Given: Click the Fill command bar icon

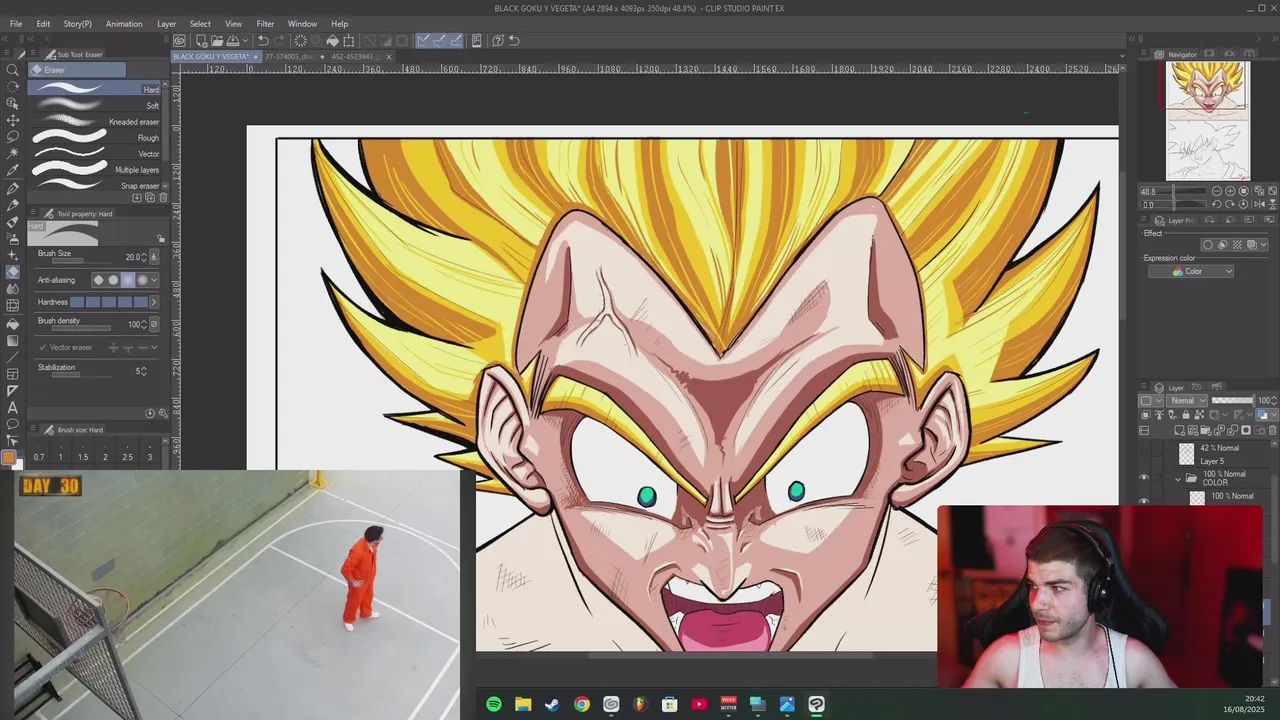Looking at the screenshot, I should tap(333, 41).
